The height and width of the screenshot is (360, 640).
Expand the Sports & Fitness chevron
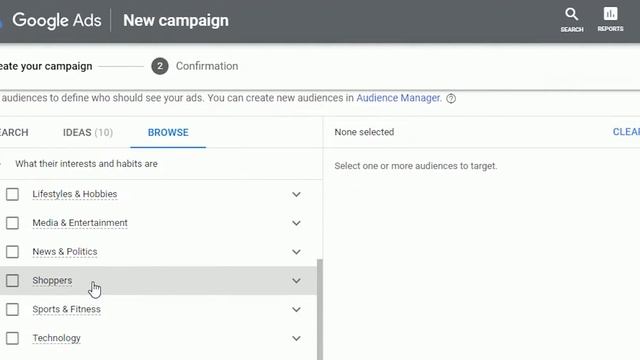pyautogui.click(x=296, y=309)
